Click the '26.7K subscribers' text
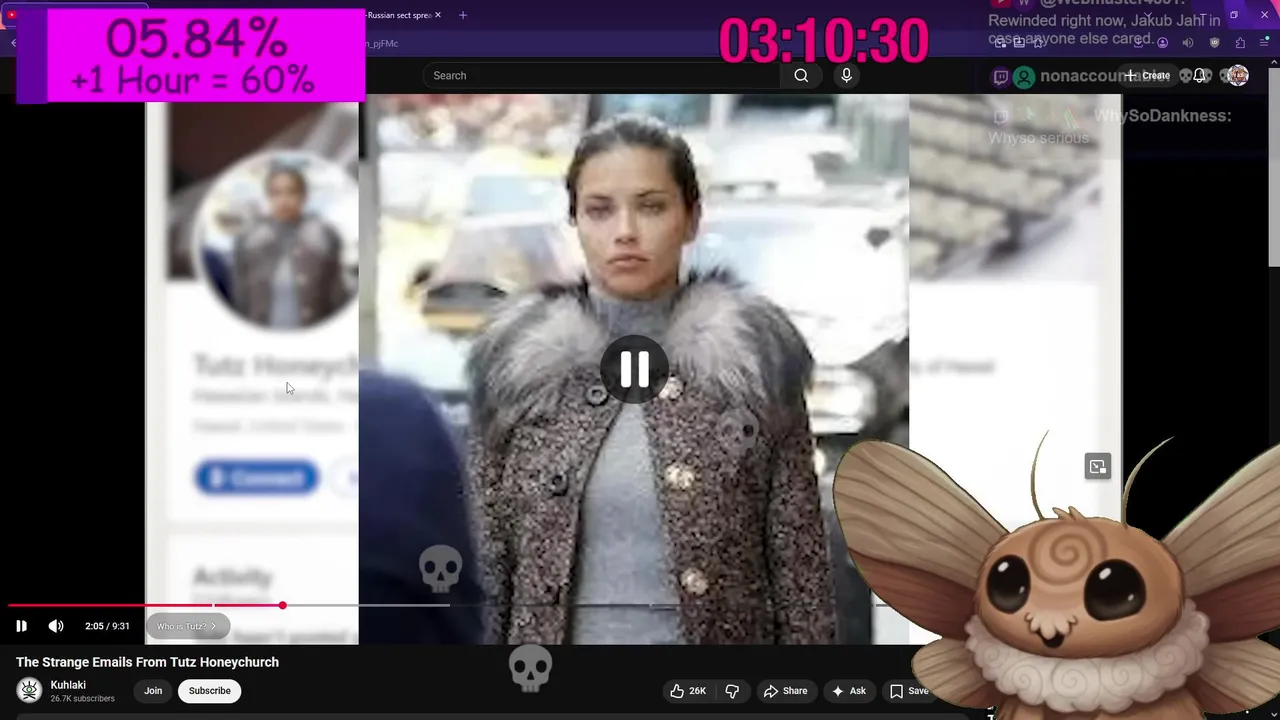Viewport: 1280px width, 720px height. click(x=82, y=699)
